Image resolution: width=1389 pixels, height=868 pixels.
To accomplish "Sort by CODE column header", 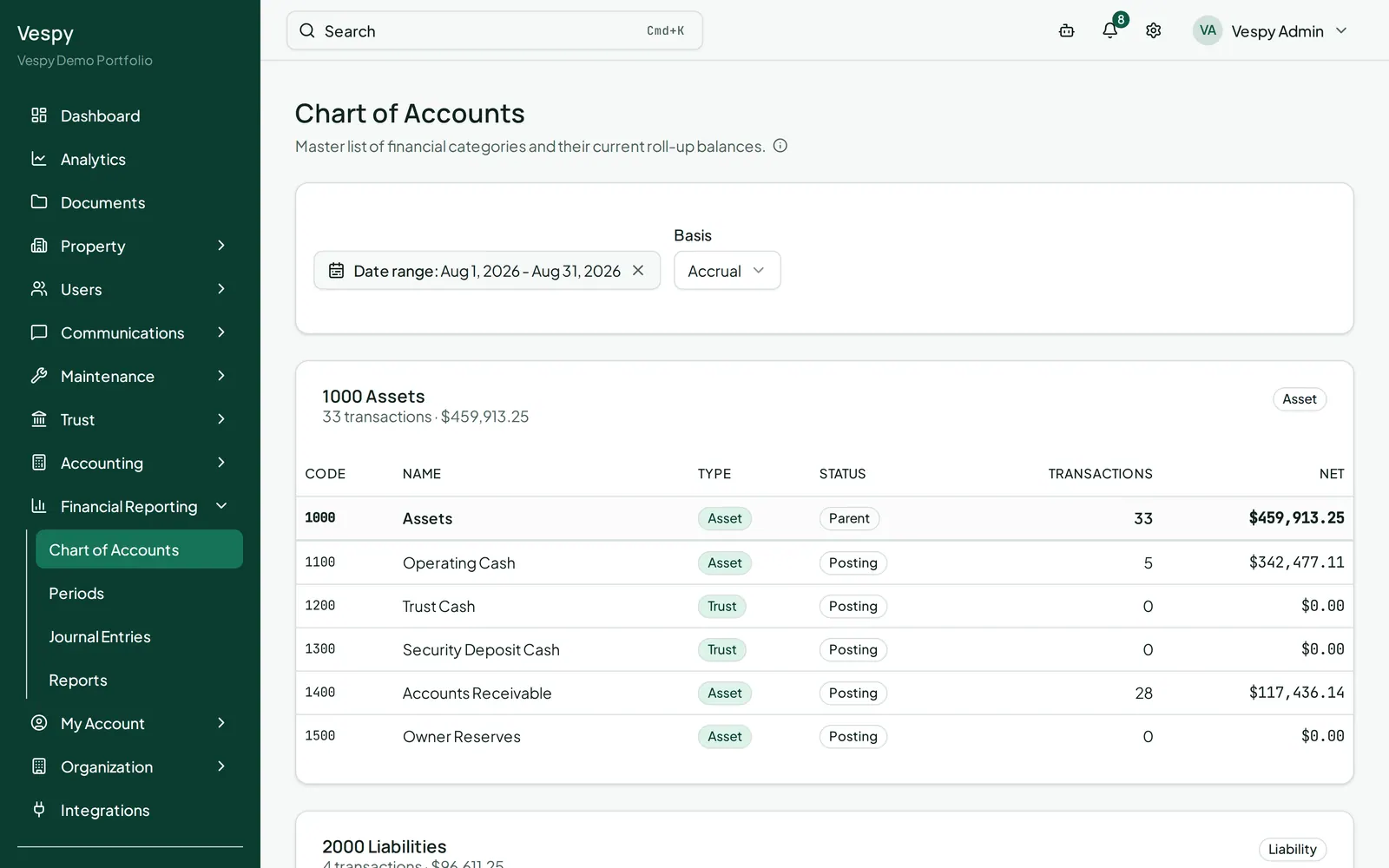I will point(326,474).
